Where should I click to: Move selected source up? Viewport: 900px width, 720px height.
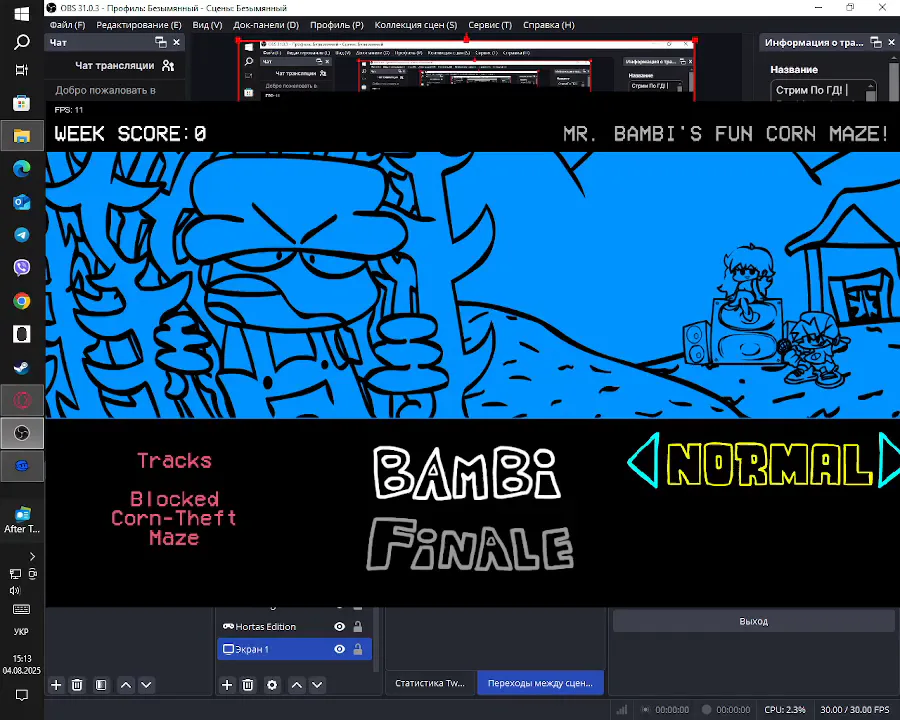coord(297,685)
